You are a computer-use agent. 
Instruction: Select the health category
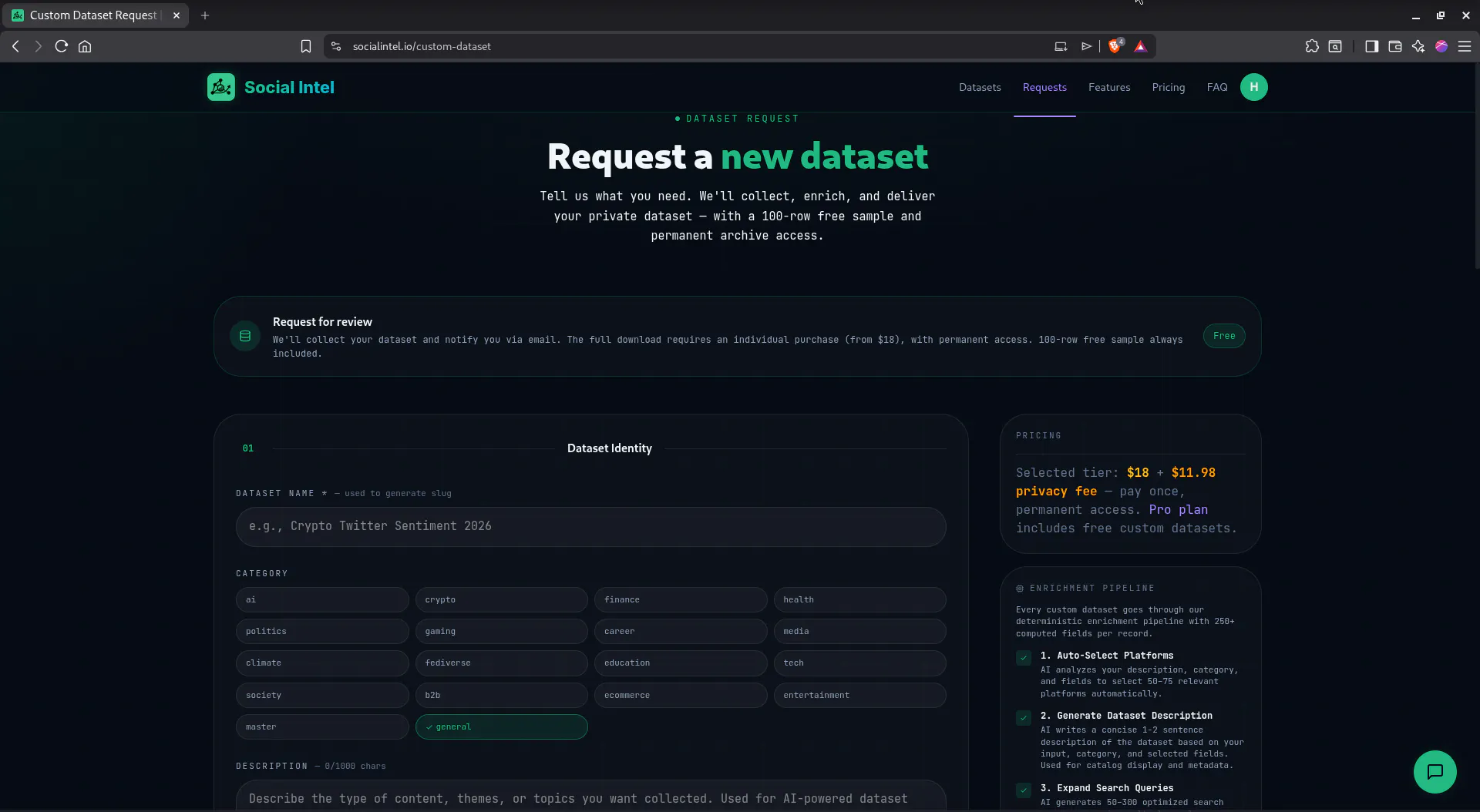(859, 599)
